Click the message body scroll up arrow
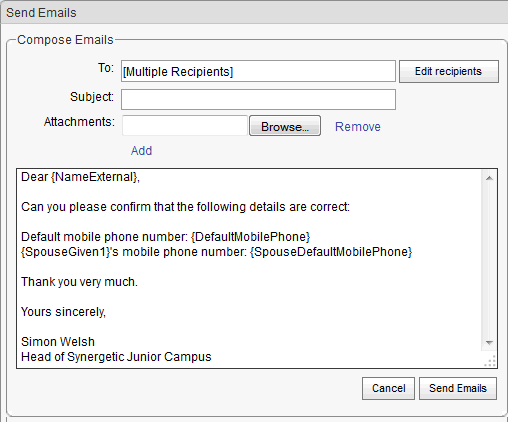 pos(489,178)
